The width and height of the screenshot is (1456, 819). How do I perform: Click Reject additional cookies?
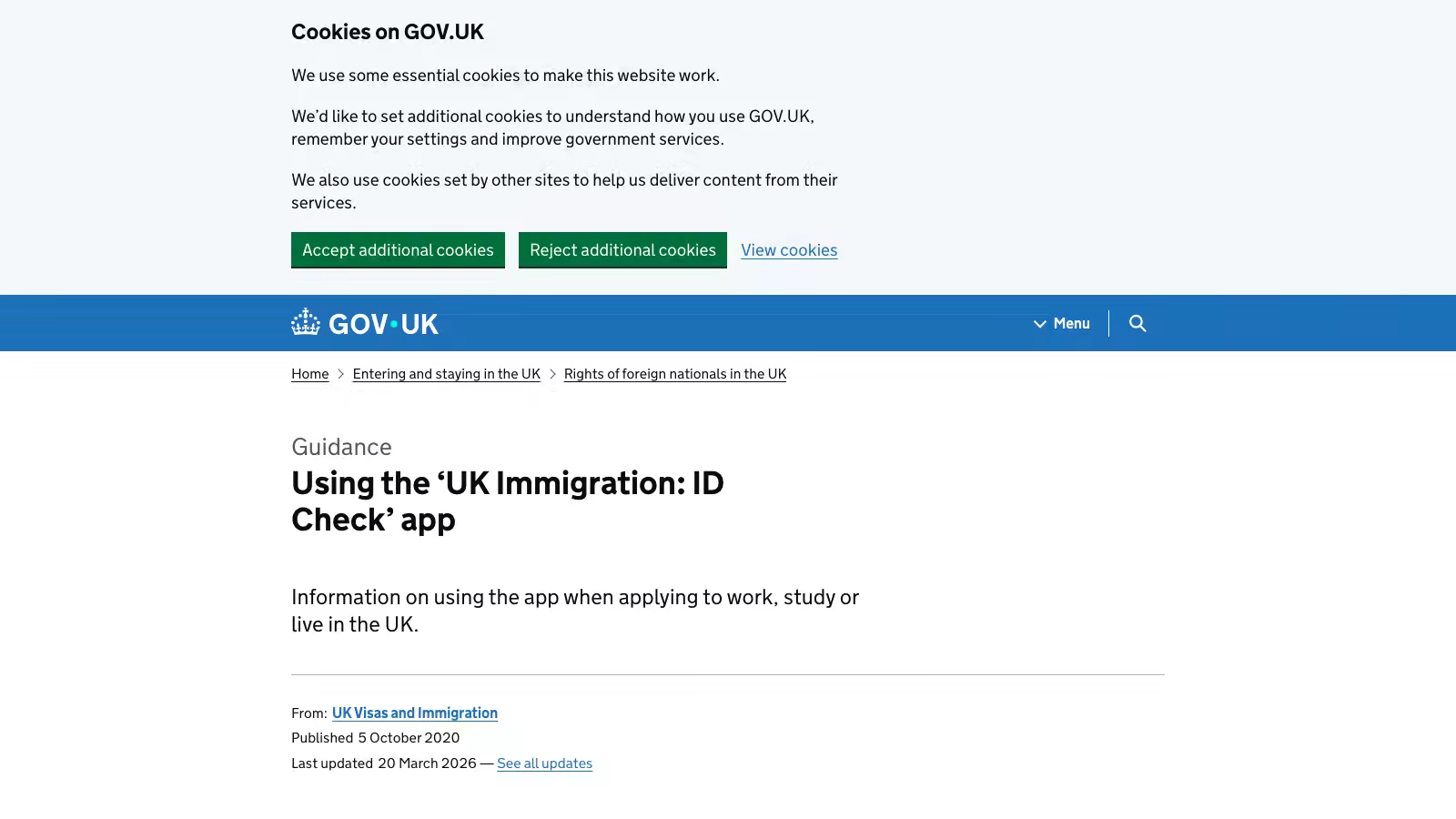[x=622, y=249]
